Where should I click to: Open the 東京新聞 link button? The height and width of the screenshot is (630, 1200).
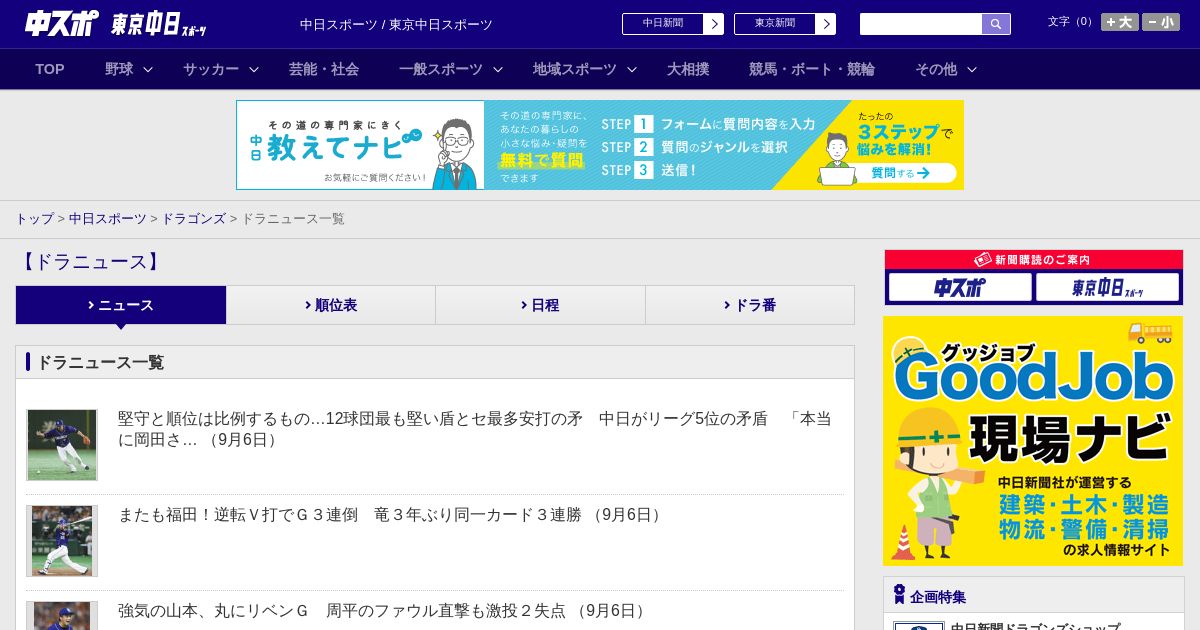click(x=775, y=24)
